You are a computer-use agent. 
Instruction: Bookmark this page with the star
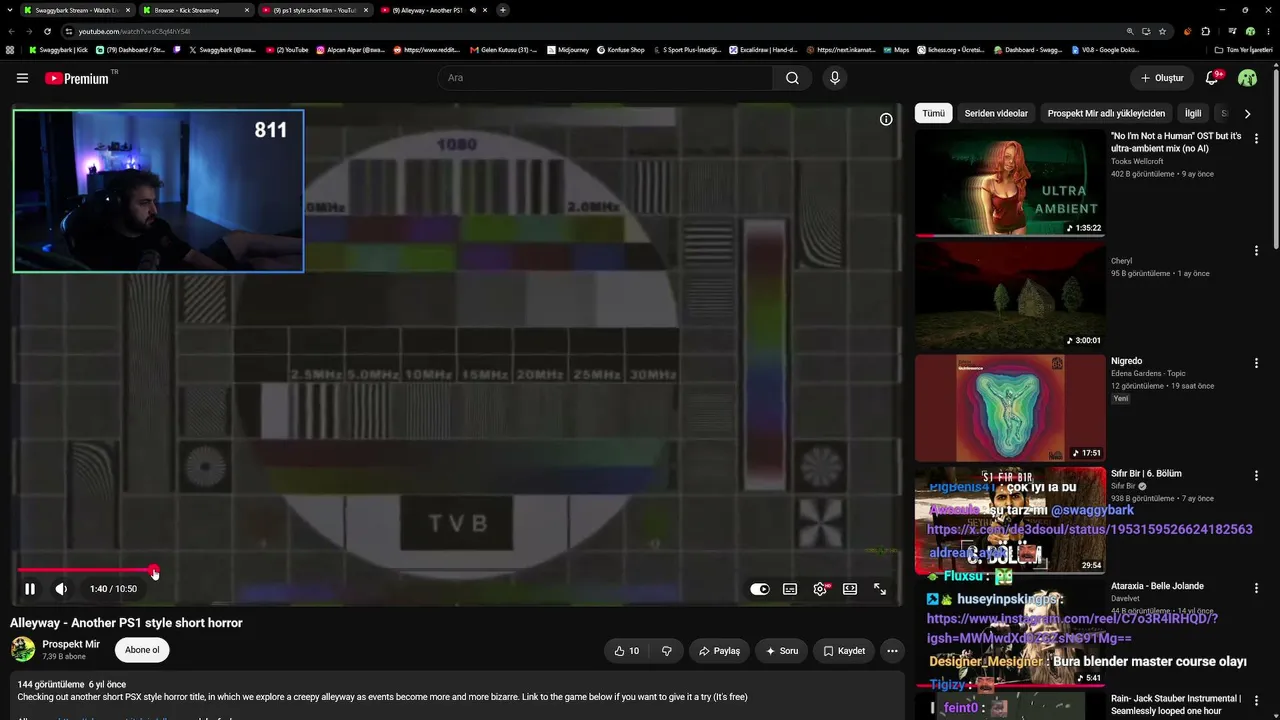point(1162,31)
